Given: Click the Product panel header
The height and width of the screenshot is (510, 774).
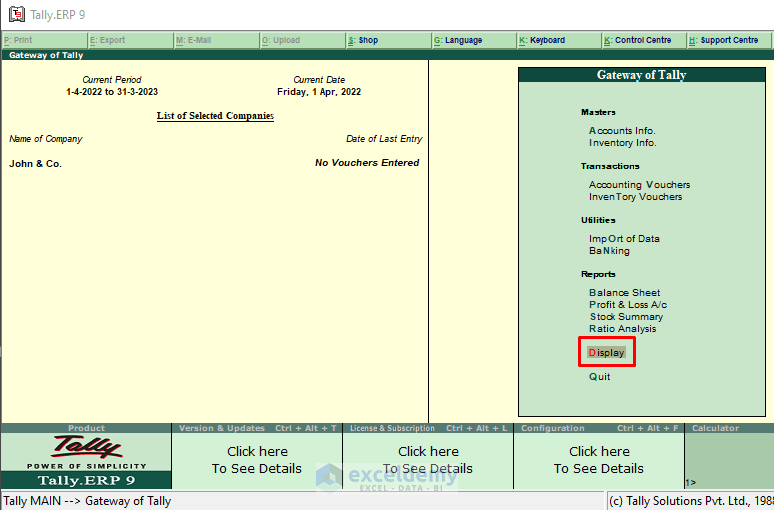Looking at the screenshot, I should 86,428.
